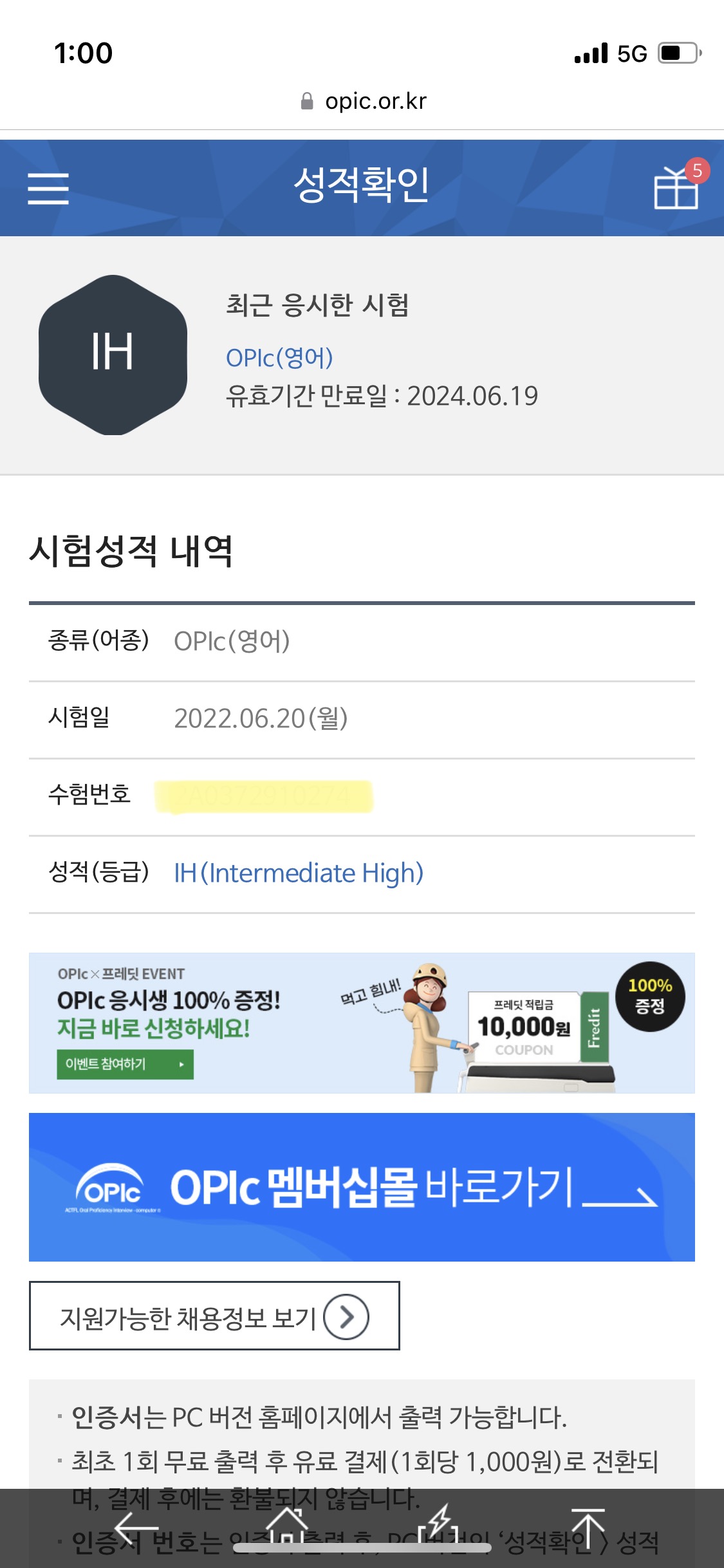
Task: Jump to top with the up arrow icon
Action: [x=588, y=1527]
